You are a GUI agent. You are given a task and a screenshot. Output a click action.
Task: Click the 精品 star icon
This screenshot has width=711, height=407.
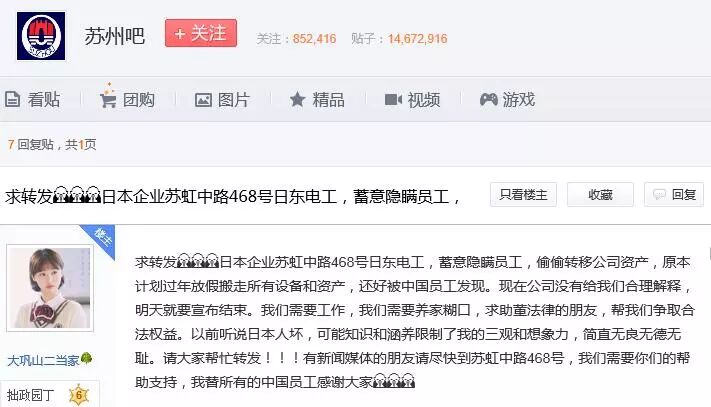pos(297,99)
